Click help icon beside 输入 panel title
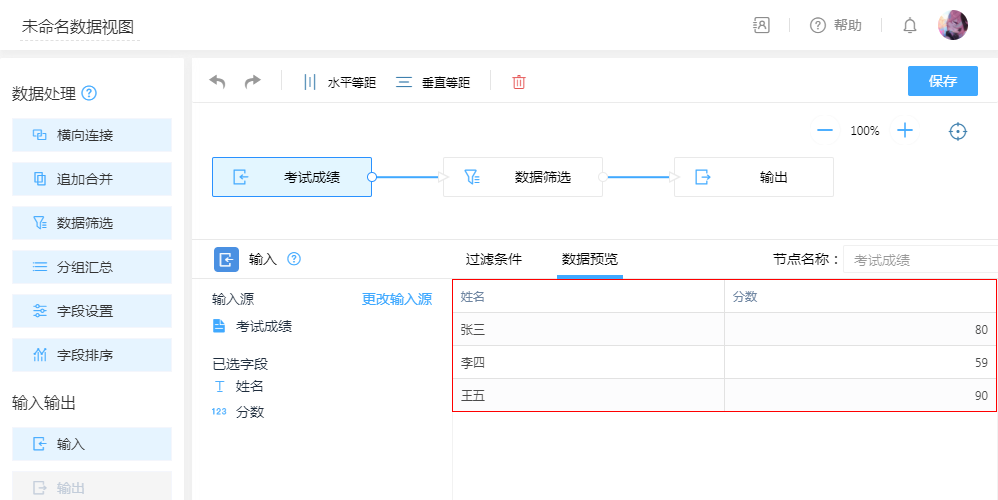The width and height of the screenshot is (998, 500). 294,259
